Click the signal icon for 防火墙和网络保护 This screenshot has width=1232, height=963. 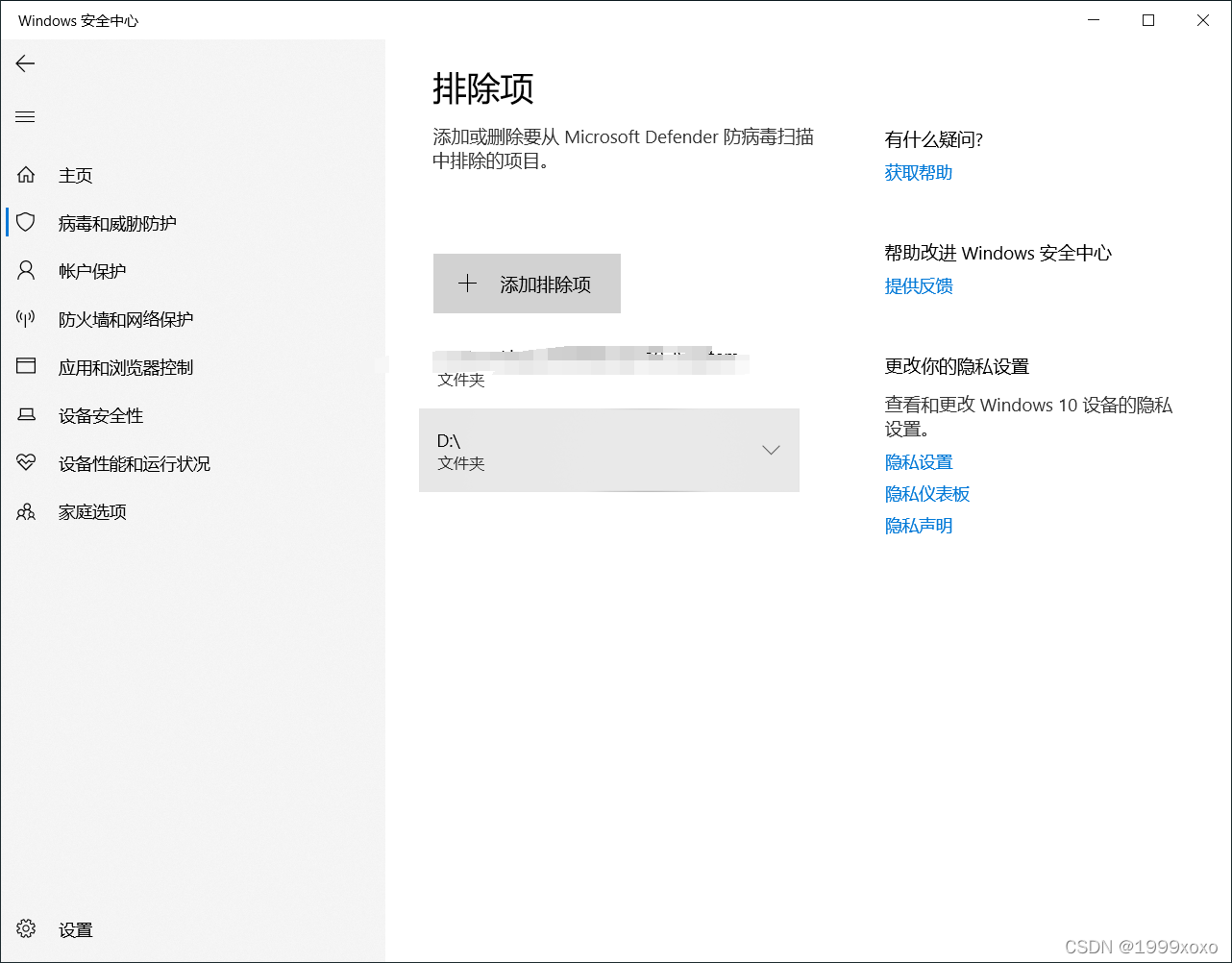pyautogui.click(x=26, y=319)
